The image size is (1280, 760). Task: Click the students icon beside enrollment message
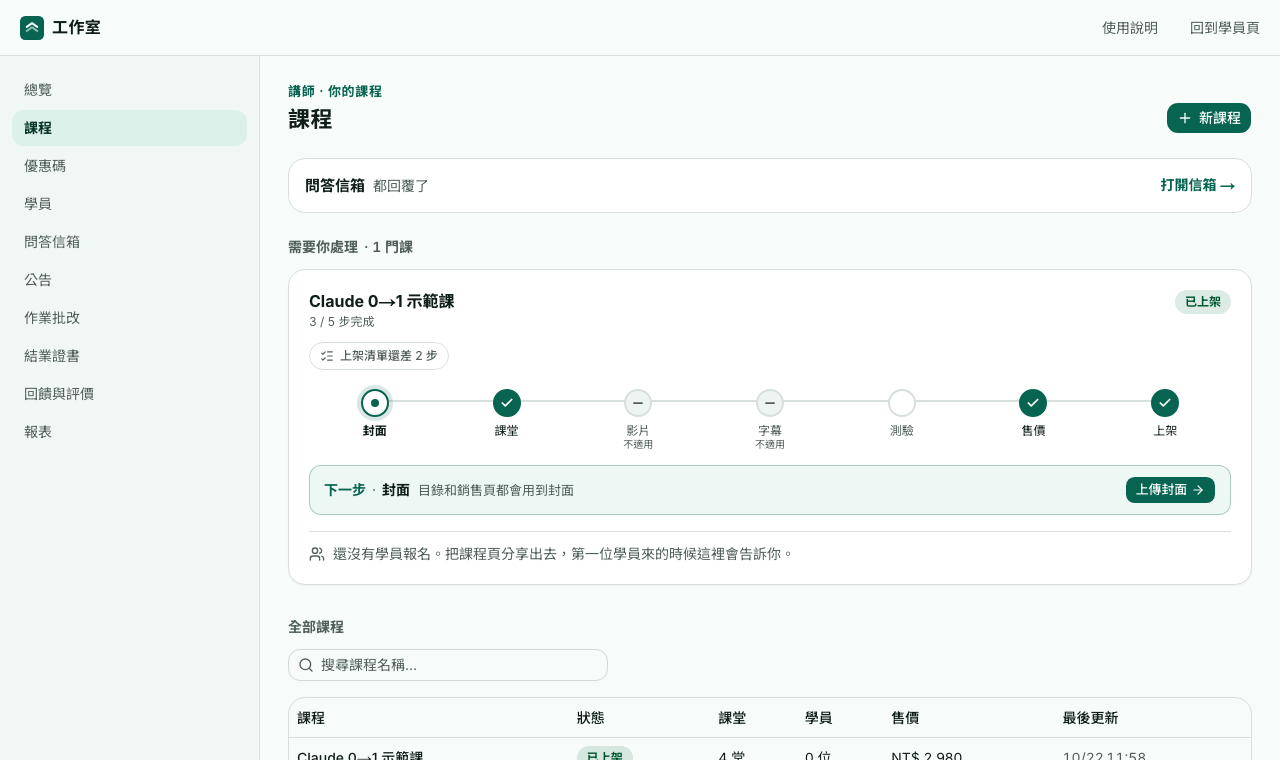pos(317,554)
